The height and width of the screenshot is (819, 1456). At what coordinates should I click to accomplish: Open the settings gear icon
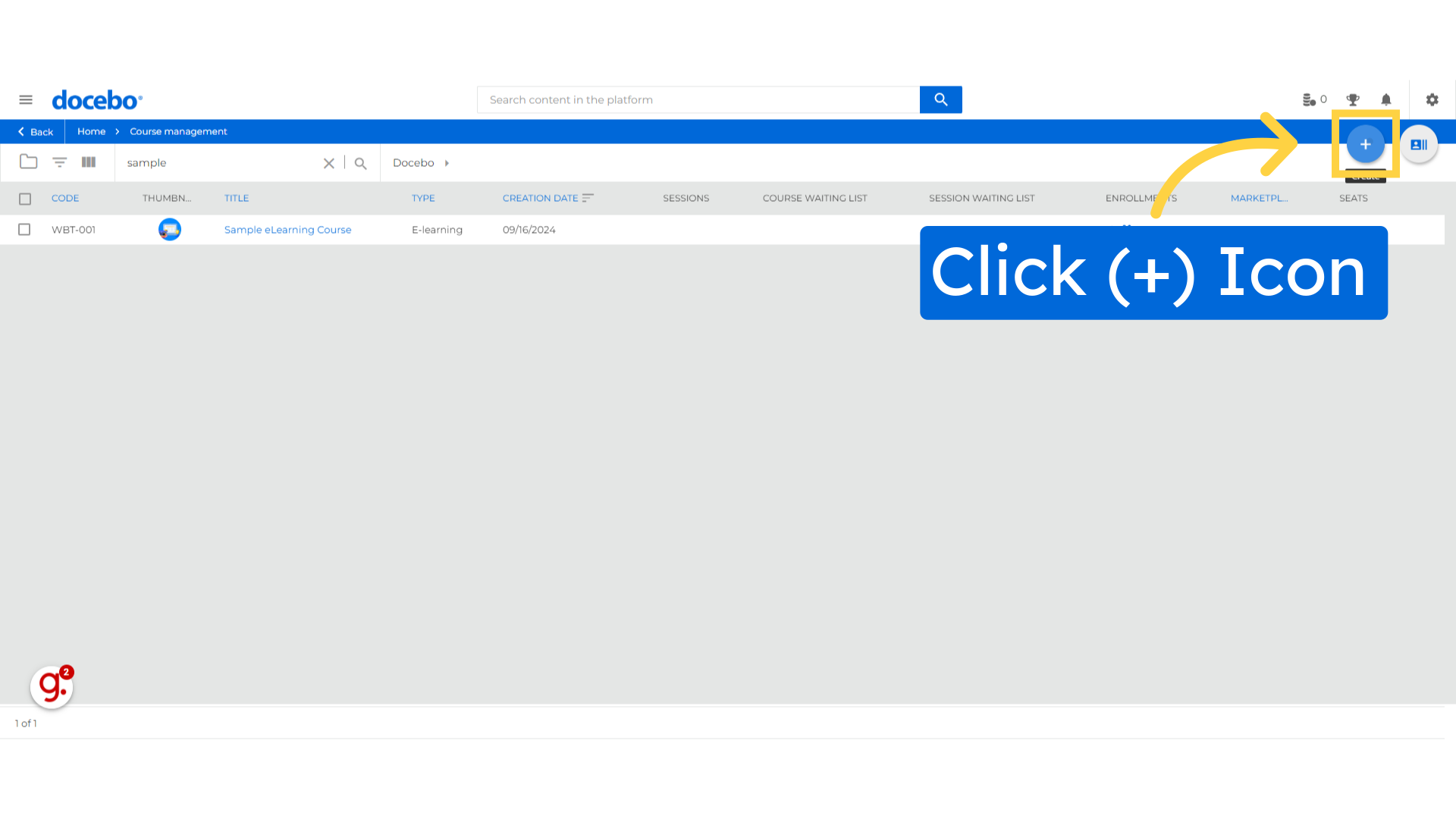[x=1432, y=99]
